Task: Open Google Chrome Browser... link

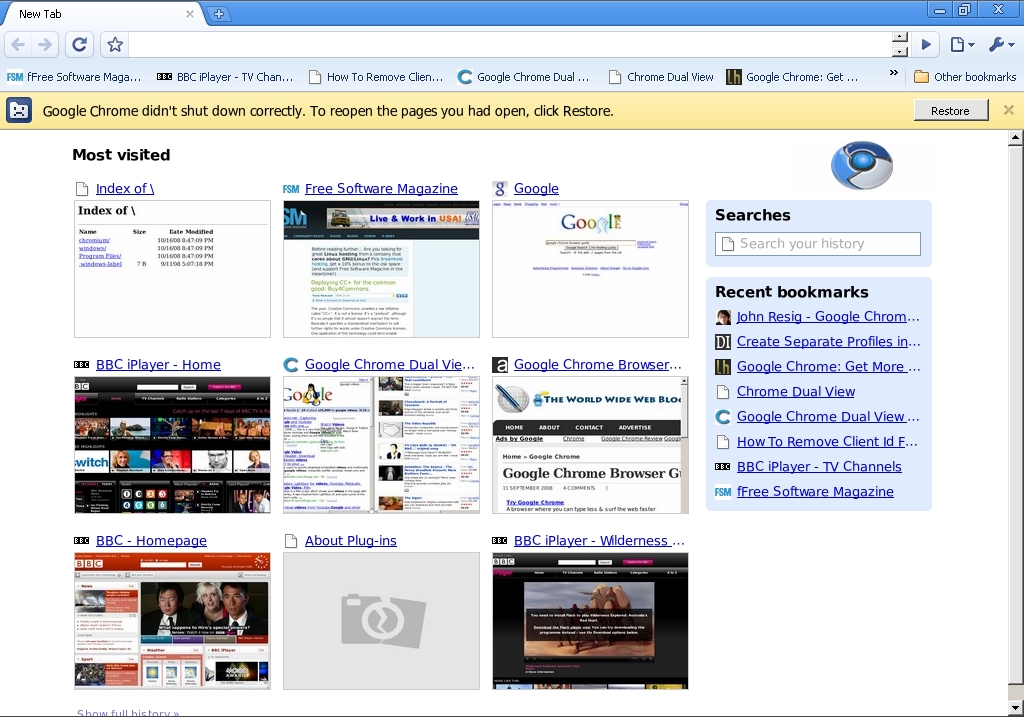Action: coord(598,365)
